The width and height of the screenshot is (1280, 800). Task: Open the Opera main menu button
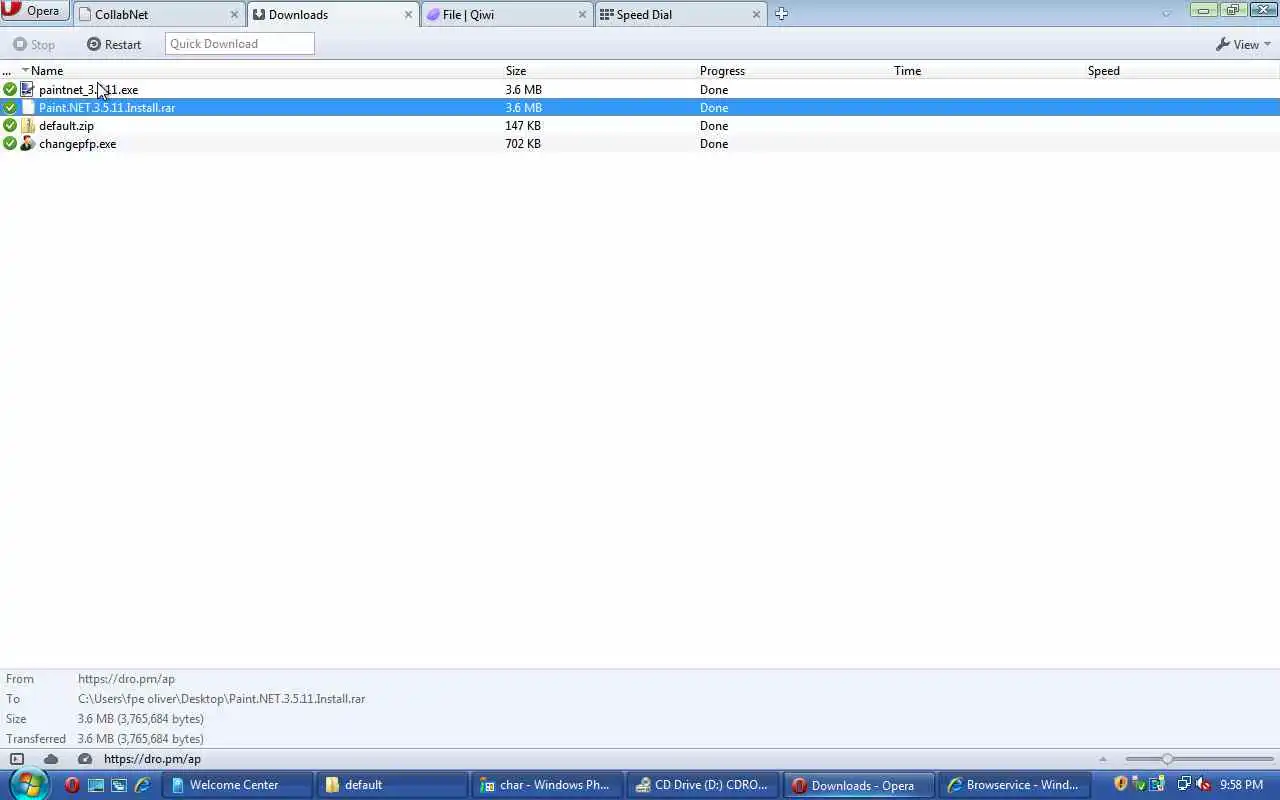[x=35, y=11]
